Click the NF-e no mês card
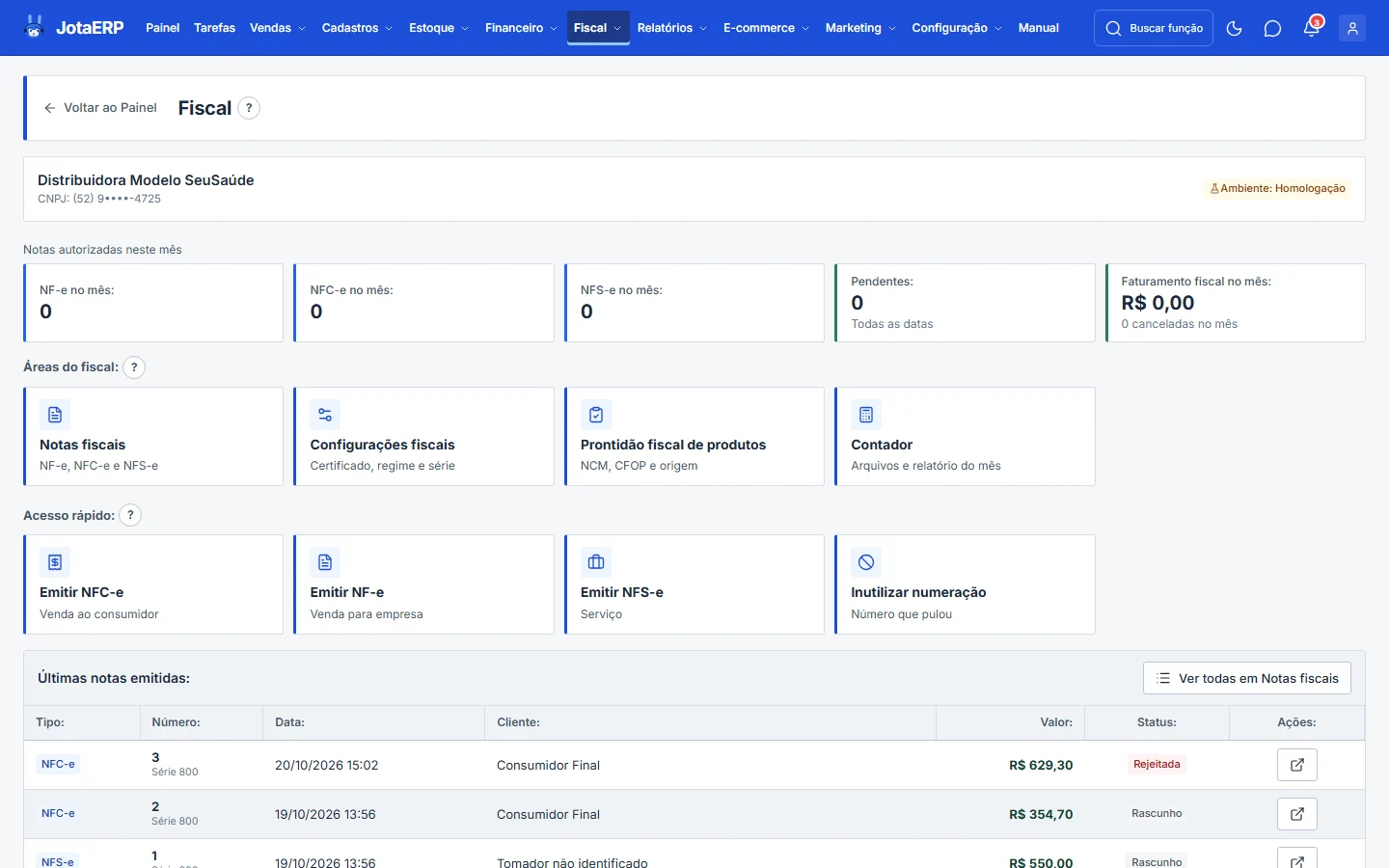The width and height of the screenshot is (1389, 868). 153,303
